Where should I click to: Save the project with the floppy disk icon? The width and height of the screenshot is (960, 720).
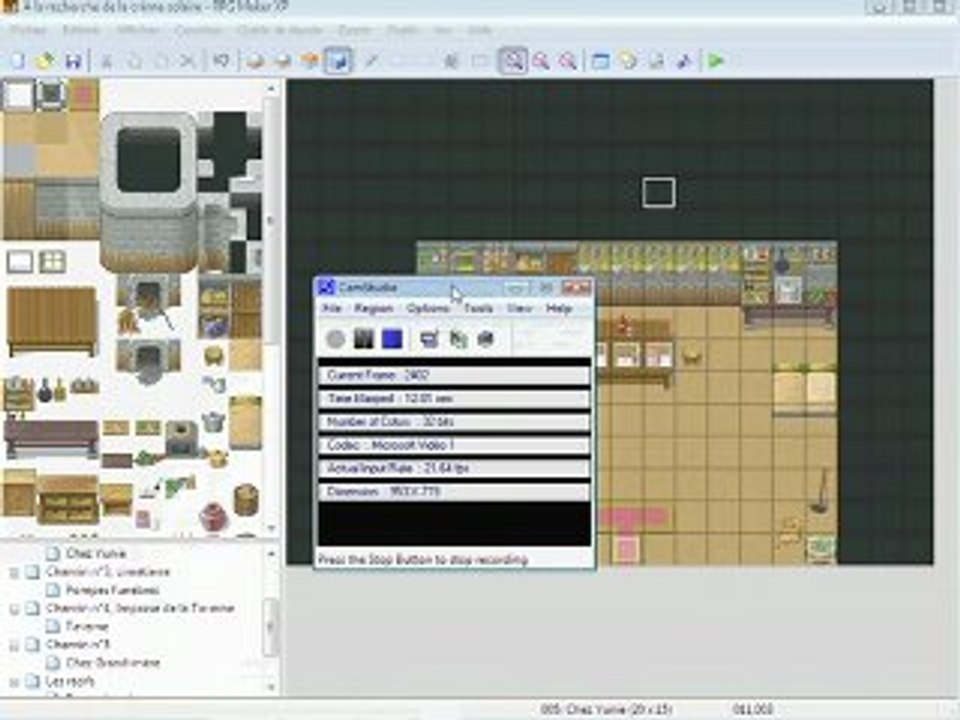pos(73,61)
